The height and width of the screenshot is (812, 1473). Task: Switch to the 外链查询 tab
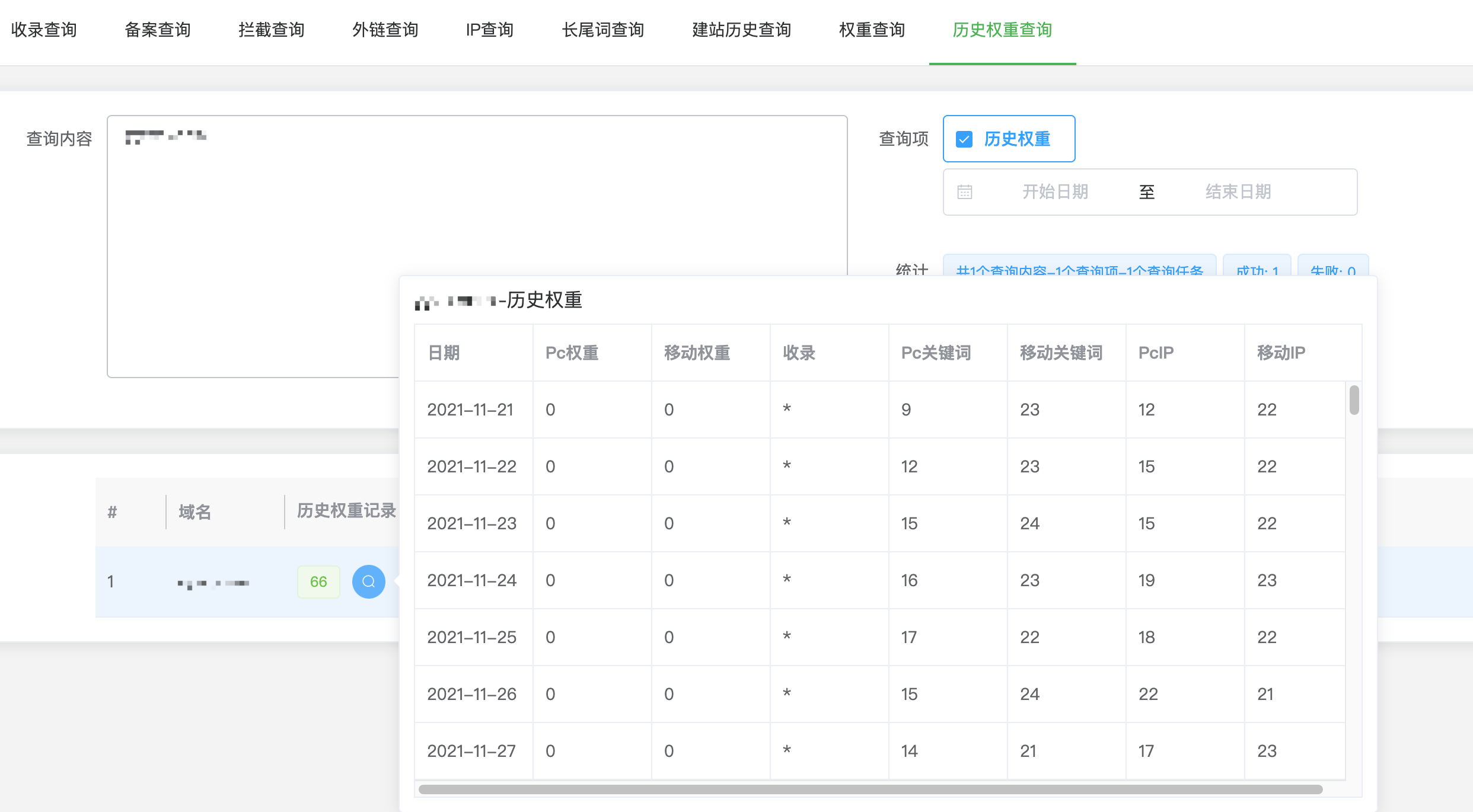pyautogui.click(x=385, y=30)
